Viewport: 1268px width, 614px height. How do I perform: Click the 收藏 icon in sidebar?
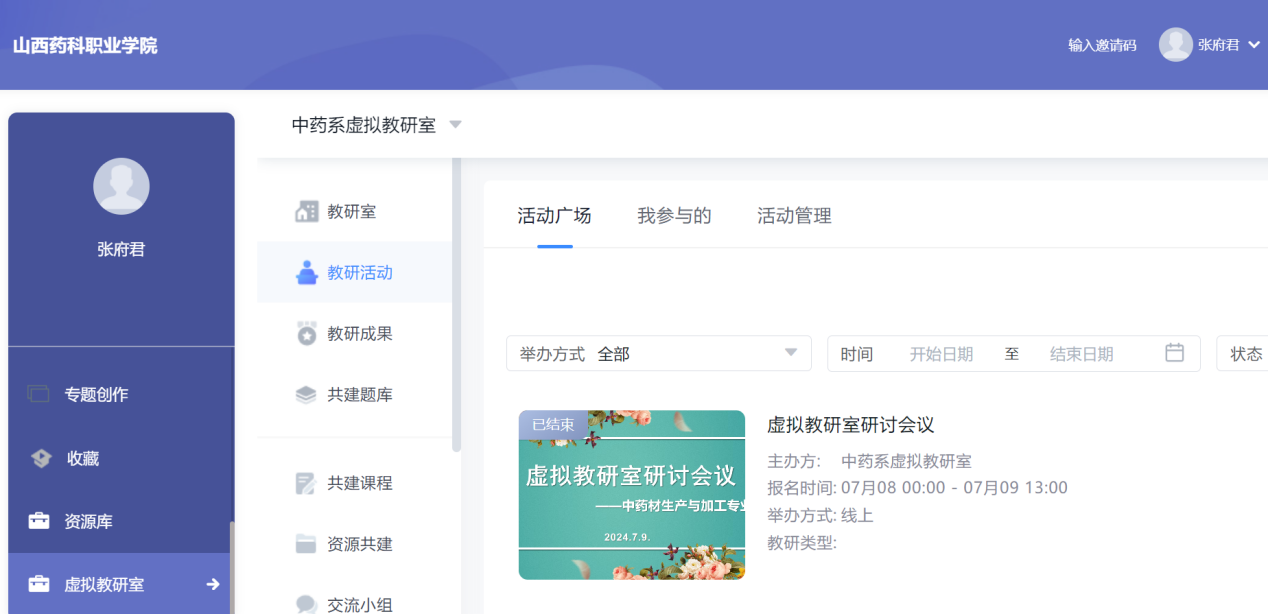(x=40, y=459)
